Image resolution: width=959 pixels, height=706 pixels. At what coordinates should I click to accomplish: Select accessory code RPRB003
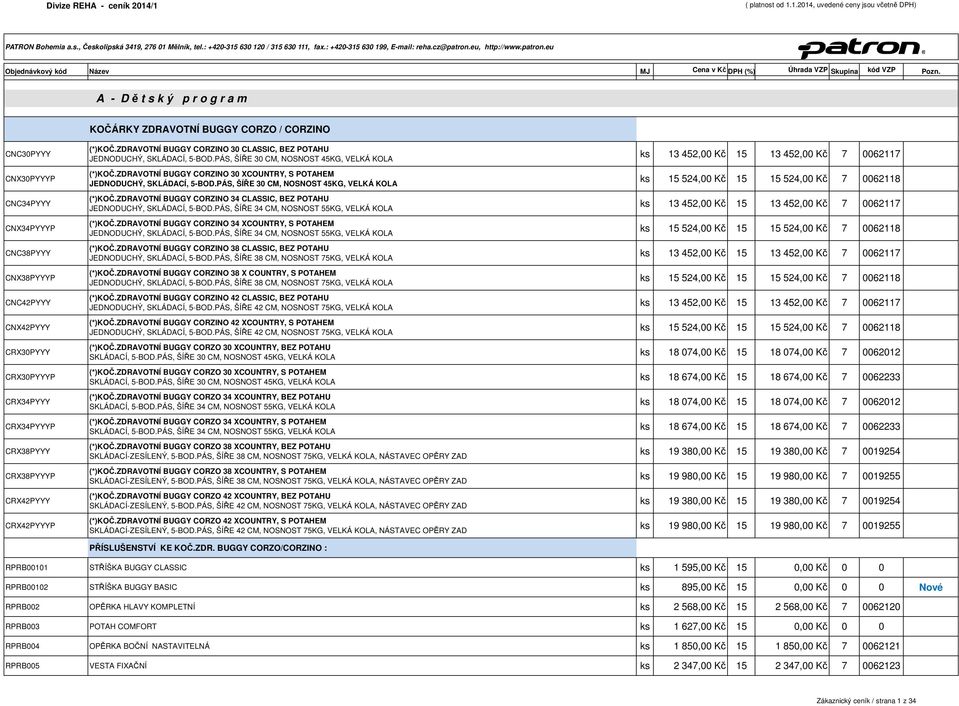click(23, 626)
